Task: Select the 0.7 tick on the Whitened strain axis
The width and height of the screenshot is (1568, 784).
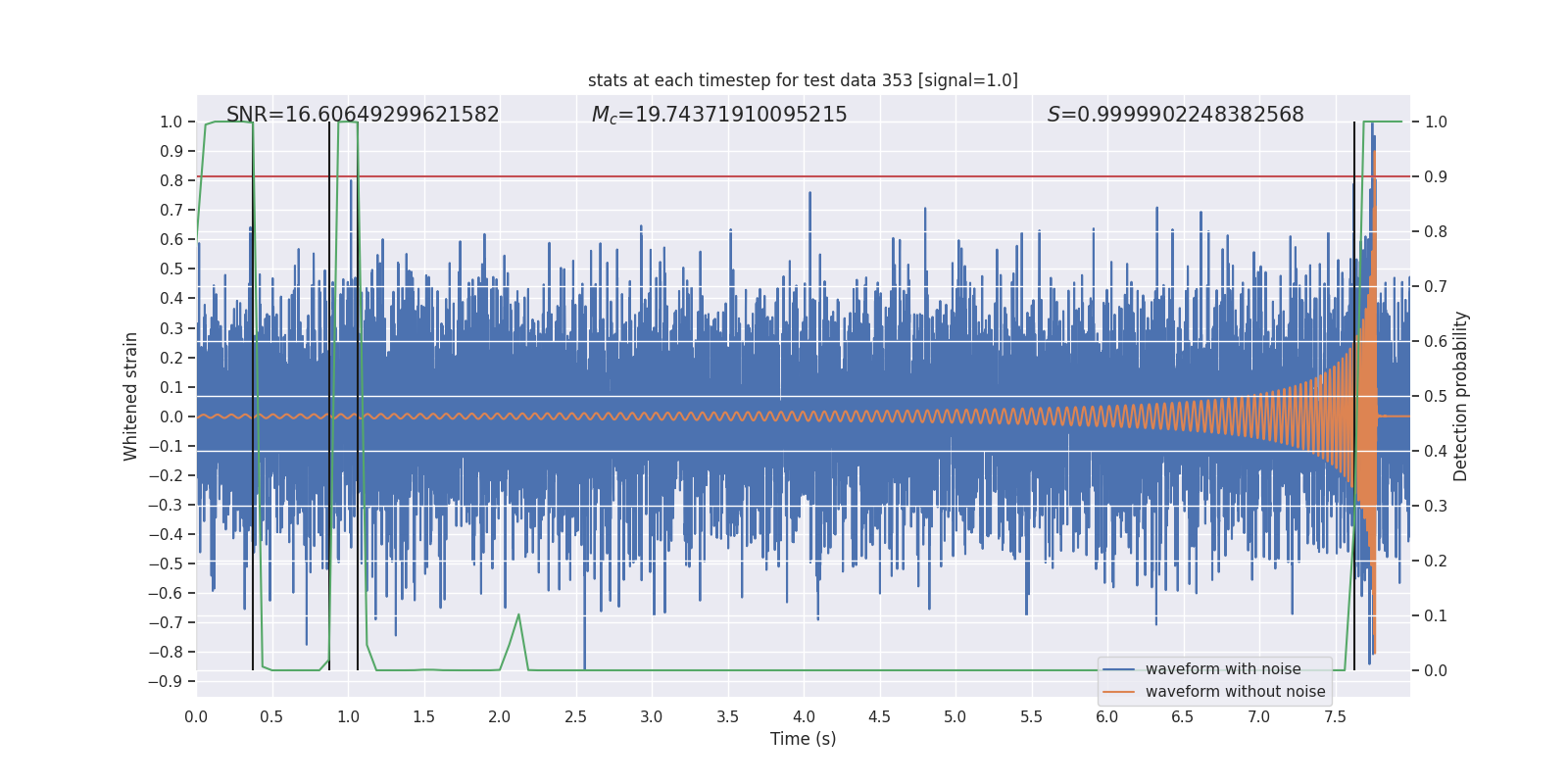Action: [x=171, y=210]
